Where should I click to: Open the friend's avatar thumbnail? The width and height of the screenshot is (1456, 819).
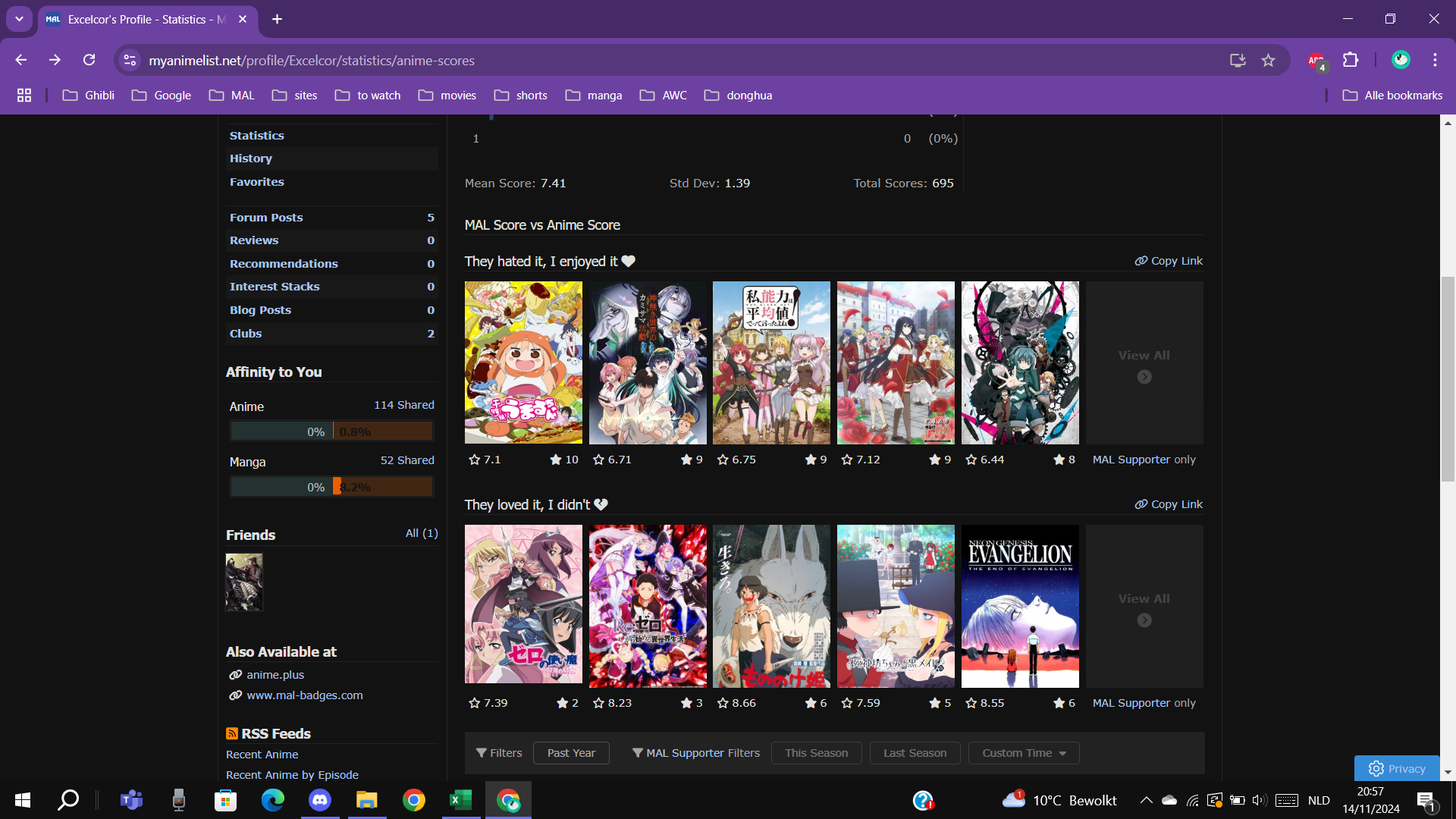point(244,582)
